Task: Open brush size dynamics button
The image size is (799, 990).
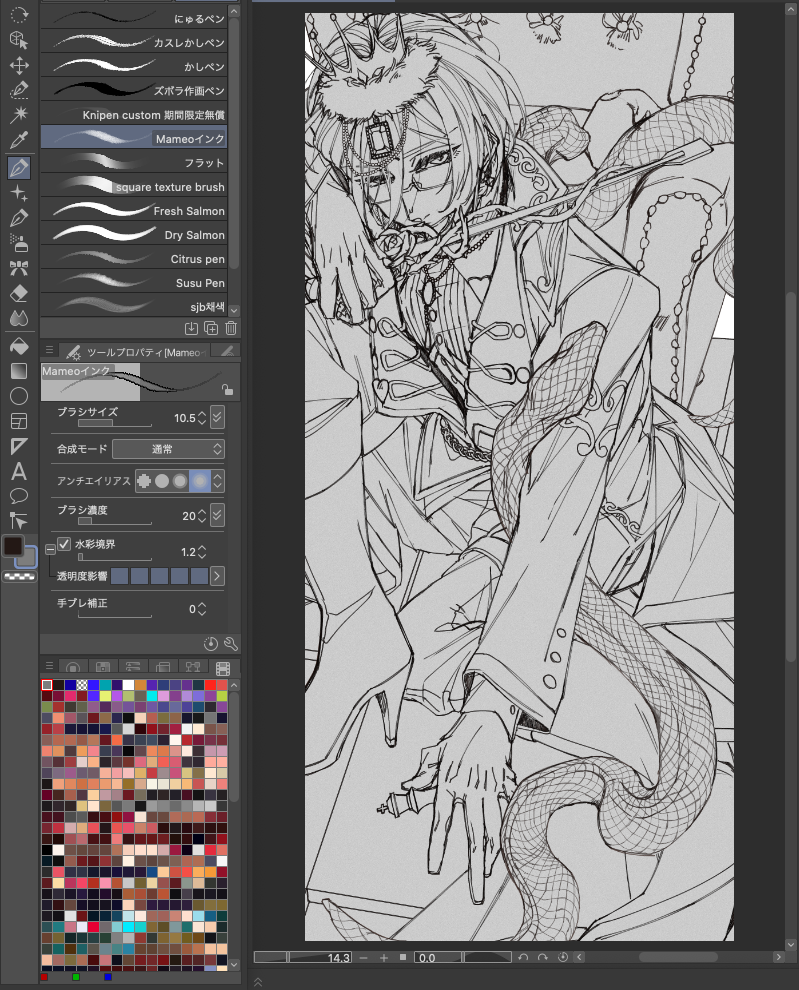Action: point(217,417)
